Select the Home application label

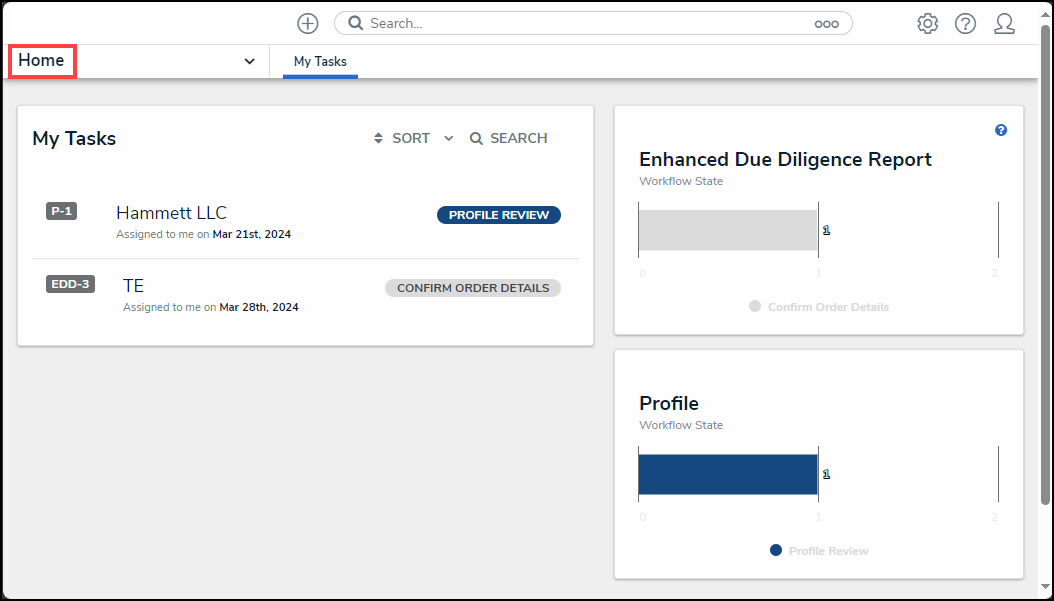(42, 61)
